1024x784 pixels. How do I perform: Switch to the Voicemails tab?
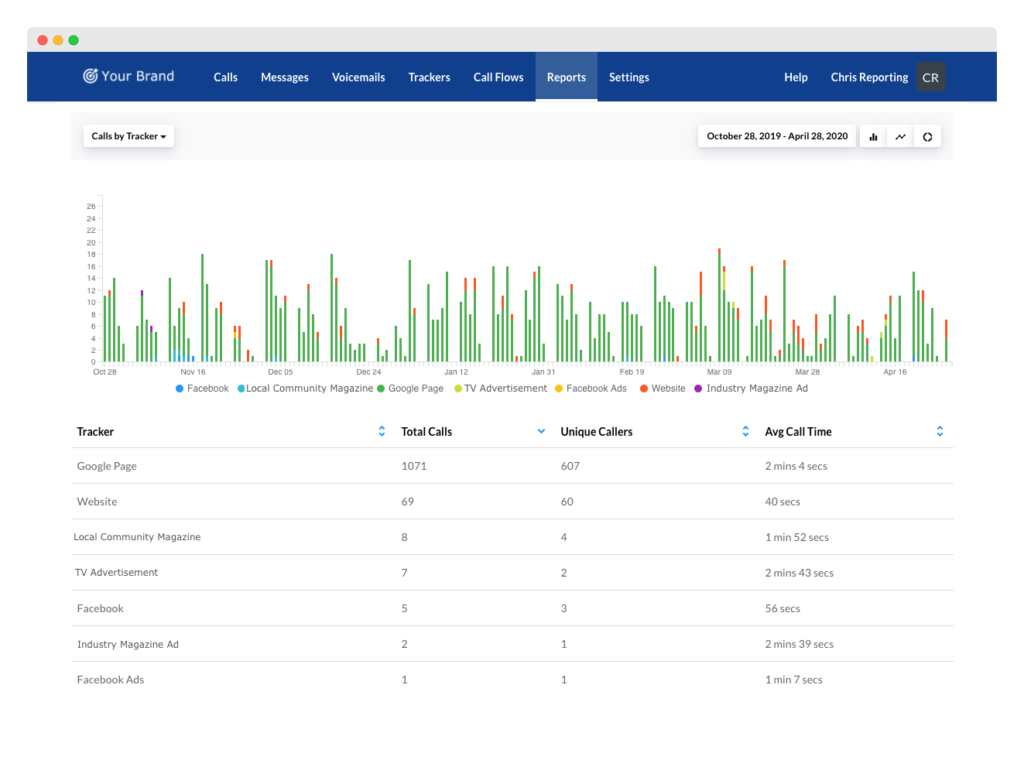click(x=358, y=76)
